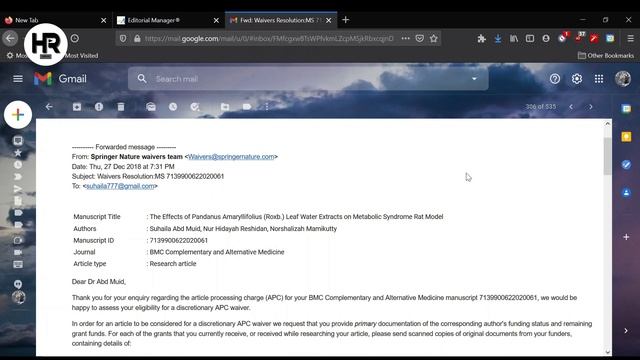Open the Move to folder menu
Viewport: 640px width, 360px height.
coord(225,107)
